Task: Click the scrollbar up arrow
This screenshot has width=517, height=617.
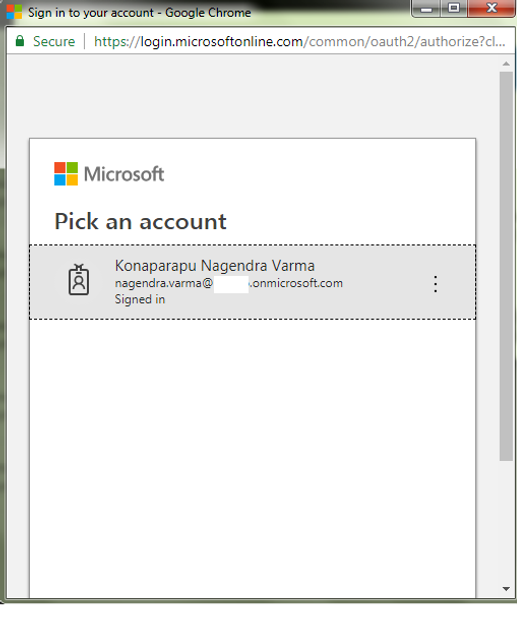Action: coord(506,64)
